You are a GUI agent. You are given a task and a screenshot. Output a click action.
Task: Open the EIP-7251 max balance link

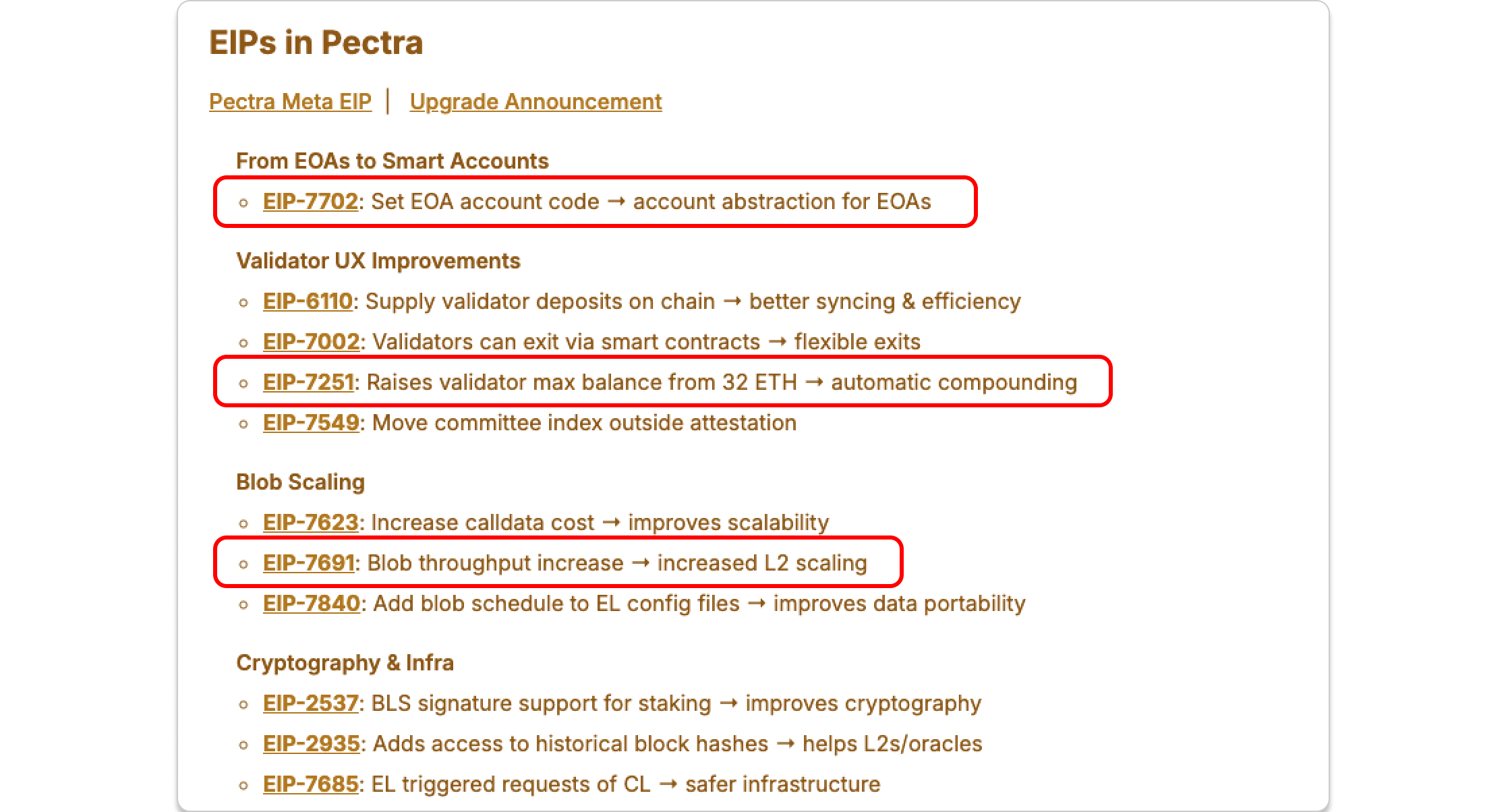308,382
